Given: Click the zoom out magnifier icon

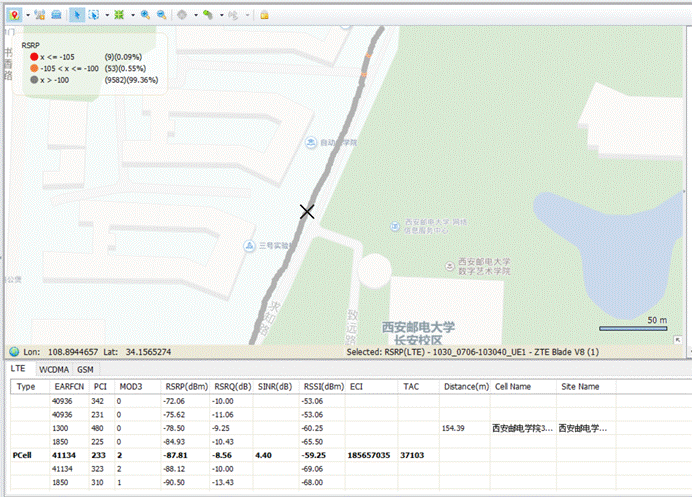Looking at the screenshot, I should tap(162, 15).
